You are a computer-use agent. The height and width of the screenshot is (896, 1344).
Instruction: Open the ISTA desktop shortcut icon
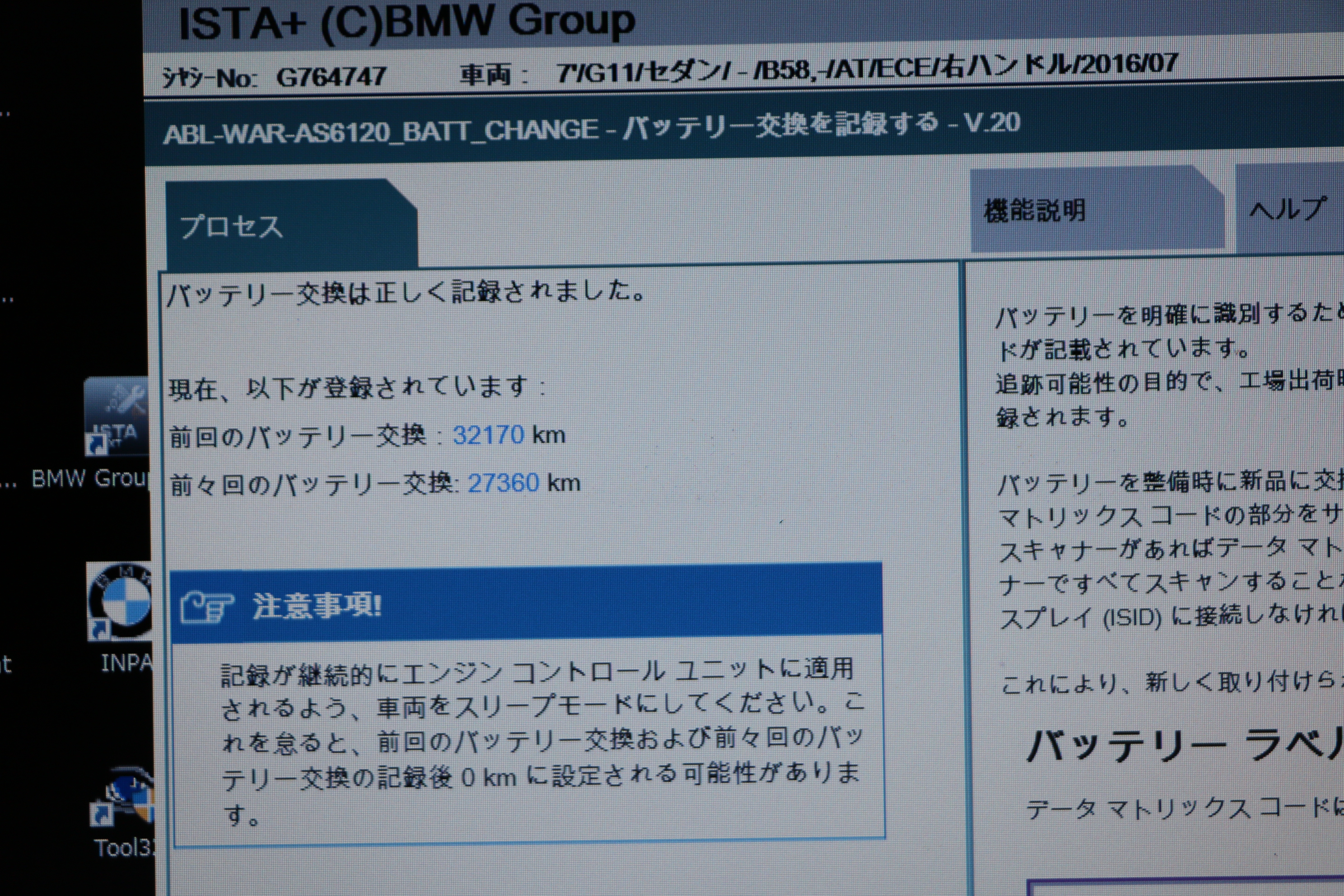(117, 416)
